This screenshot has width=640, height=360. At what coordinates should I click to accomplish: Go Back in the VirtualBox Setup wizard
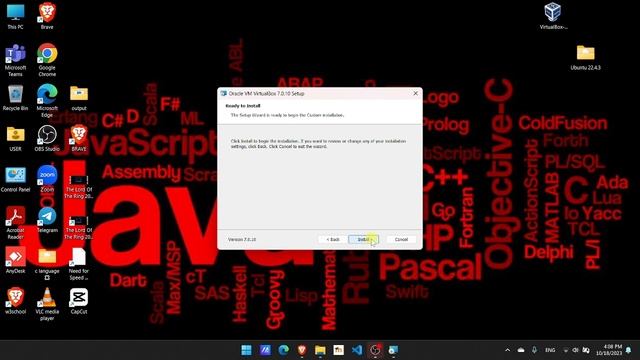(x=333, y=240)
